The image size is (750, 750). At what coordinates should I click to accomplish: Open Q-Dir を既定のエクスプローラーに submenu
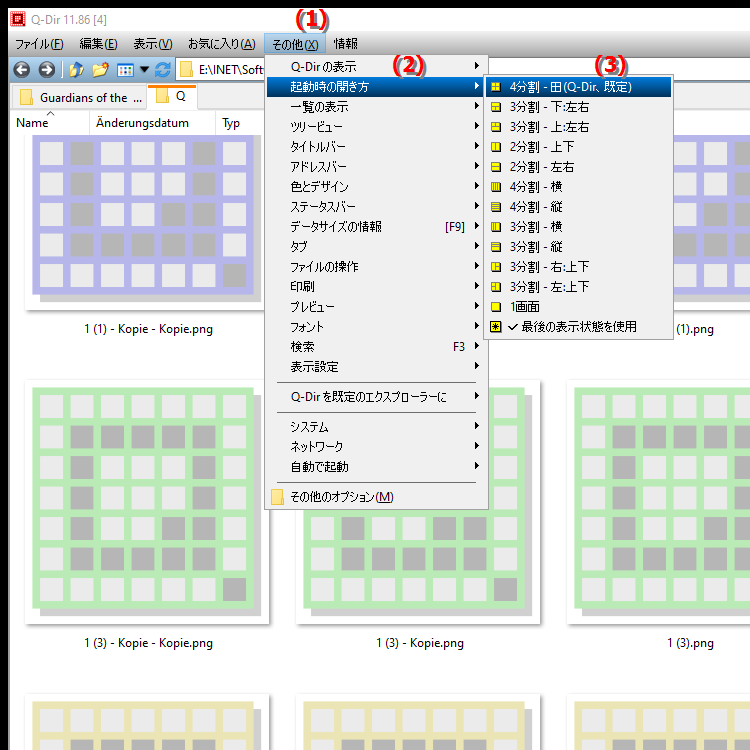click(x=377, y=397)
